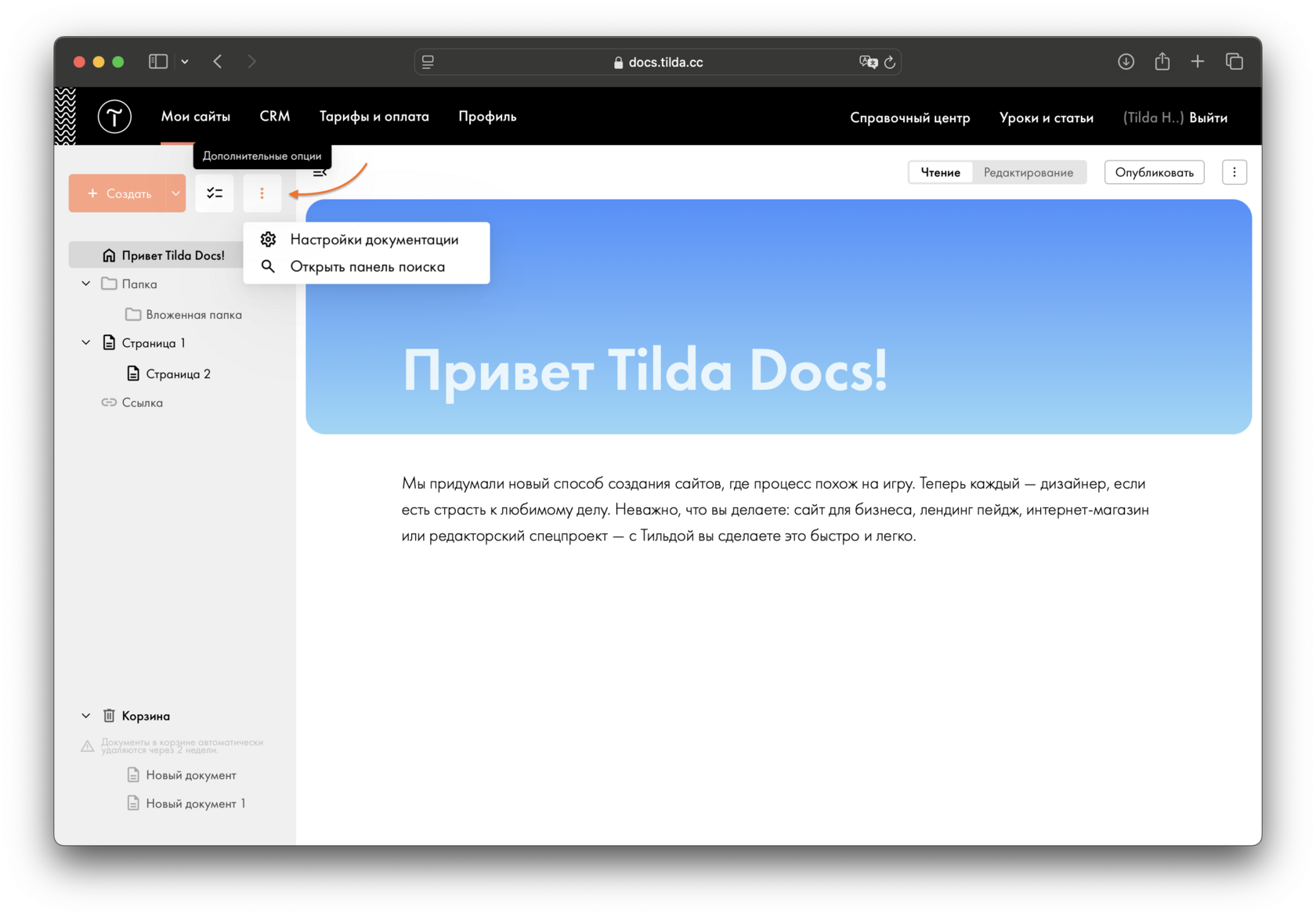Viewport: 1316px width, 917px height.
Task: Select Новый документ in trash
Action: click(x=191, y=774)
